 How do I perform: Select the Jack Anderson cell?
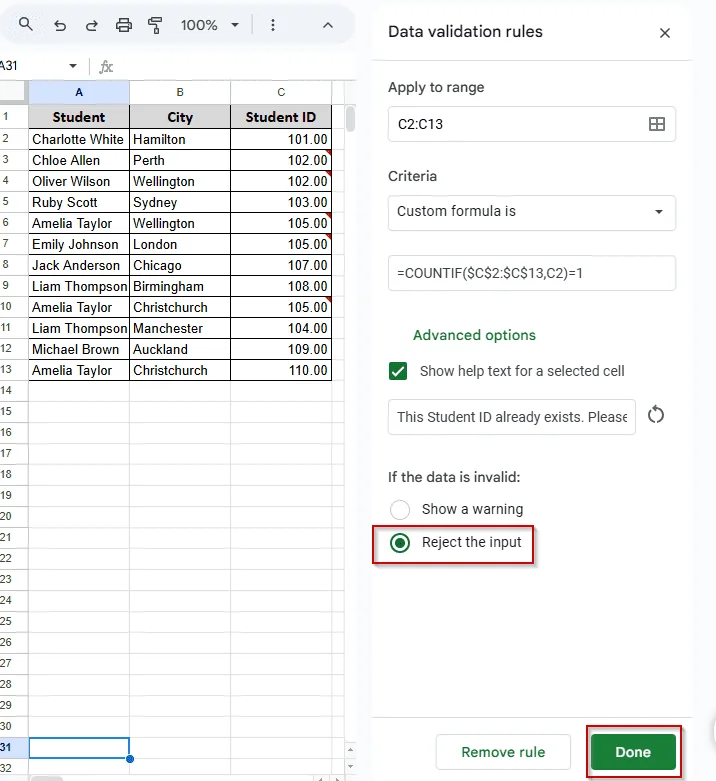79,265
